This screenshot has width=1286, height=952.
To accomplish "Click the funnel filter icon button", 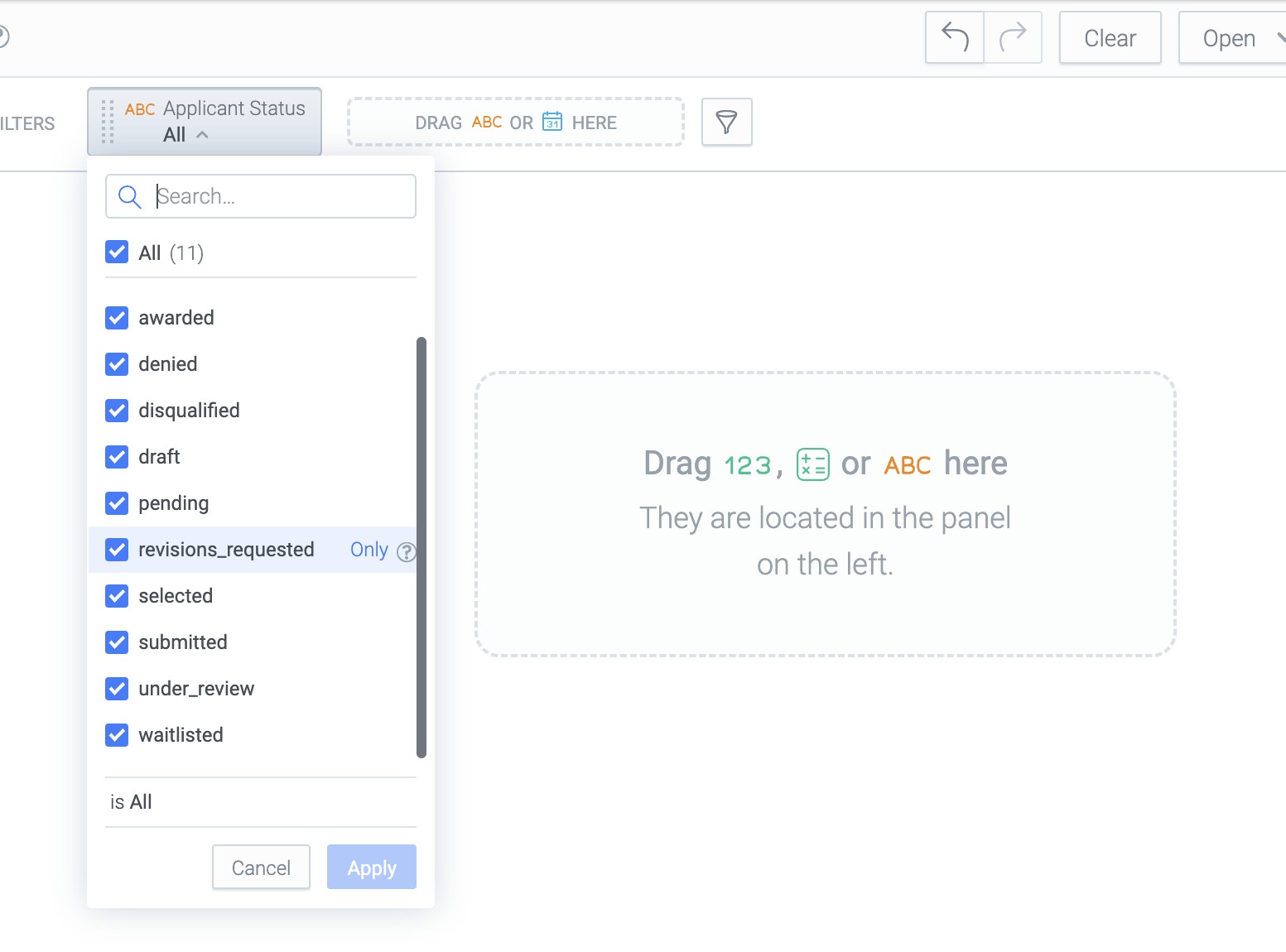I will [x=726, y=123].
